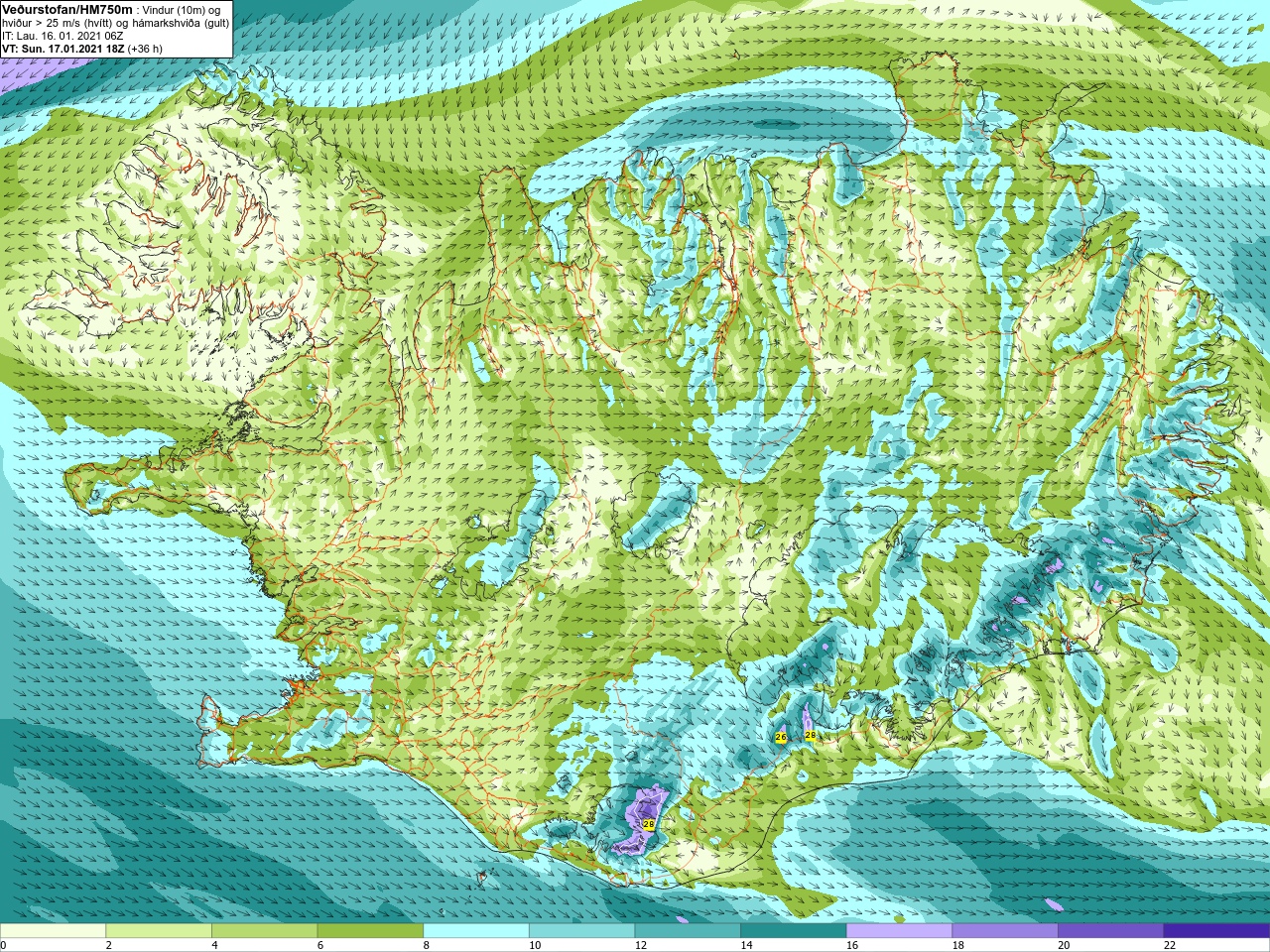Pick the 6–8 m/s olive green legend swatch
Screen dimensions: 1270x952
(370, 931)
